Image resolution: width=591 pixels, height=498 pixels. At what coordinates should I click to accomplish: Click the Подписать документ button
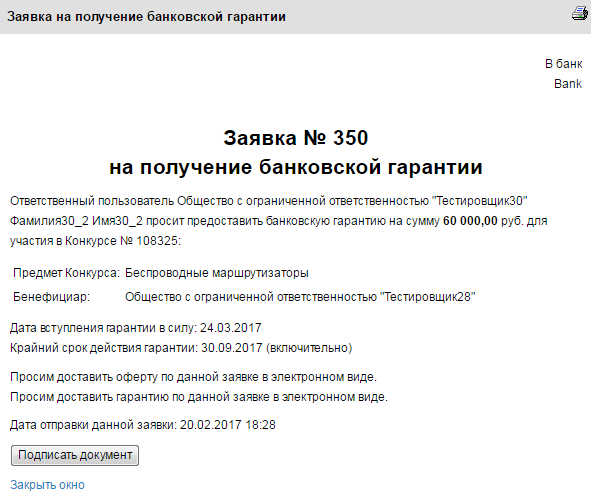point(75,455)
